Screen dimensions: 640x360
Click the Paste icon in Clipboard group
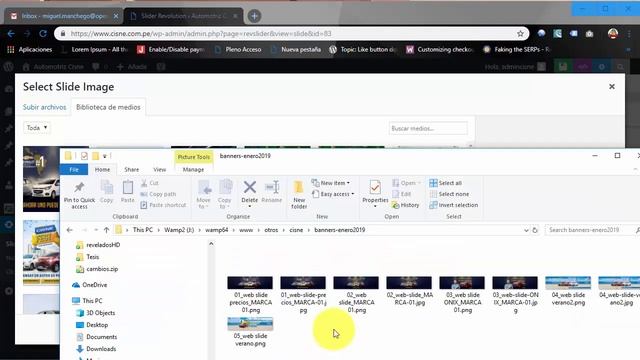pos(127,188)
